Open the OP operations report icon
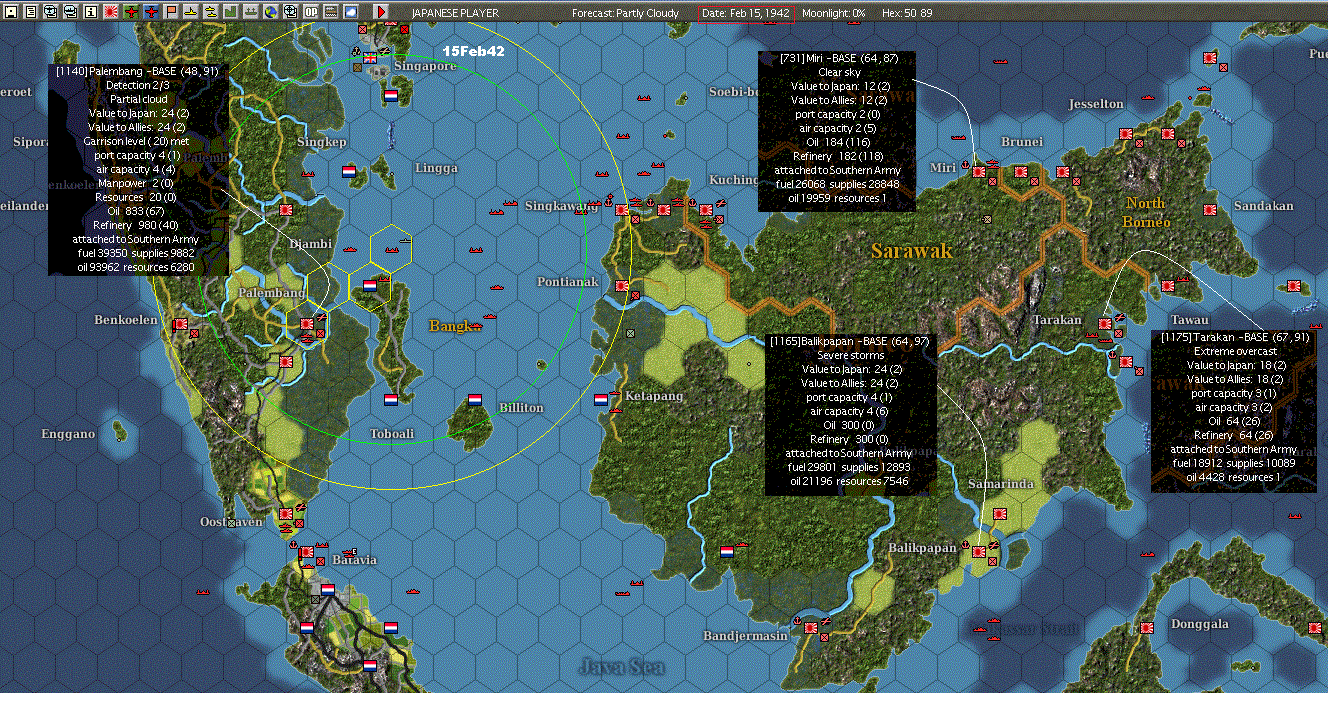 [311, 12]
